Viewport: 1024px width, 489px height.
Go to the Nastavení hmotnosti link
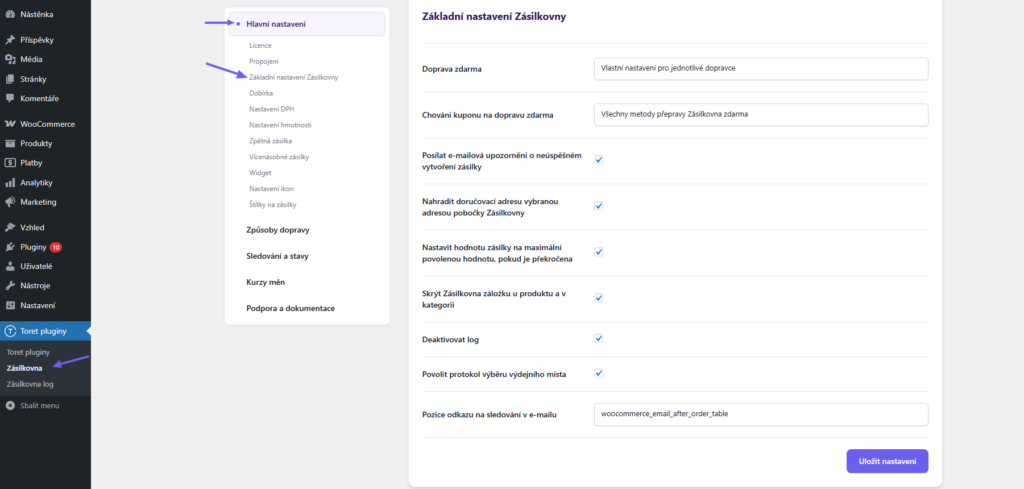tap(280, 125)
